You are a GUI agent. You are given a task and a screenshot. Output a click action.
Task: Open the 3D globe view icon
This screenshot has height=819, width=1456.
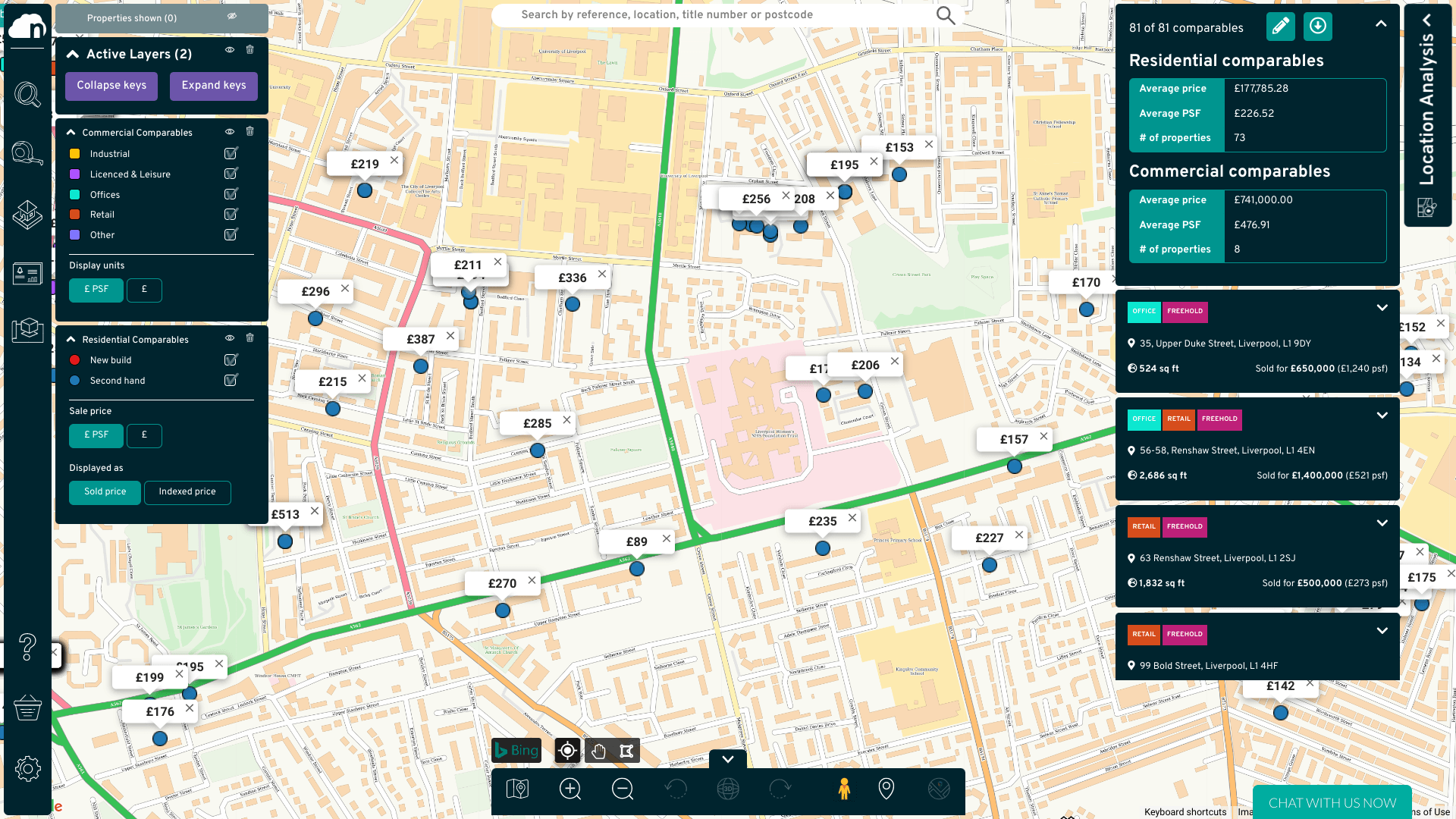727,789
